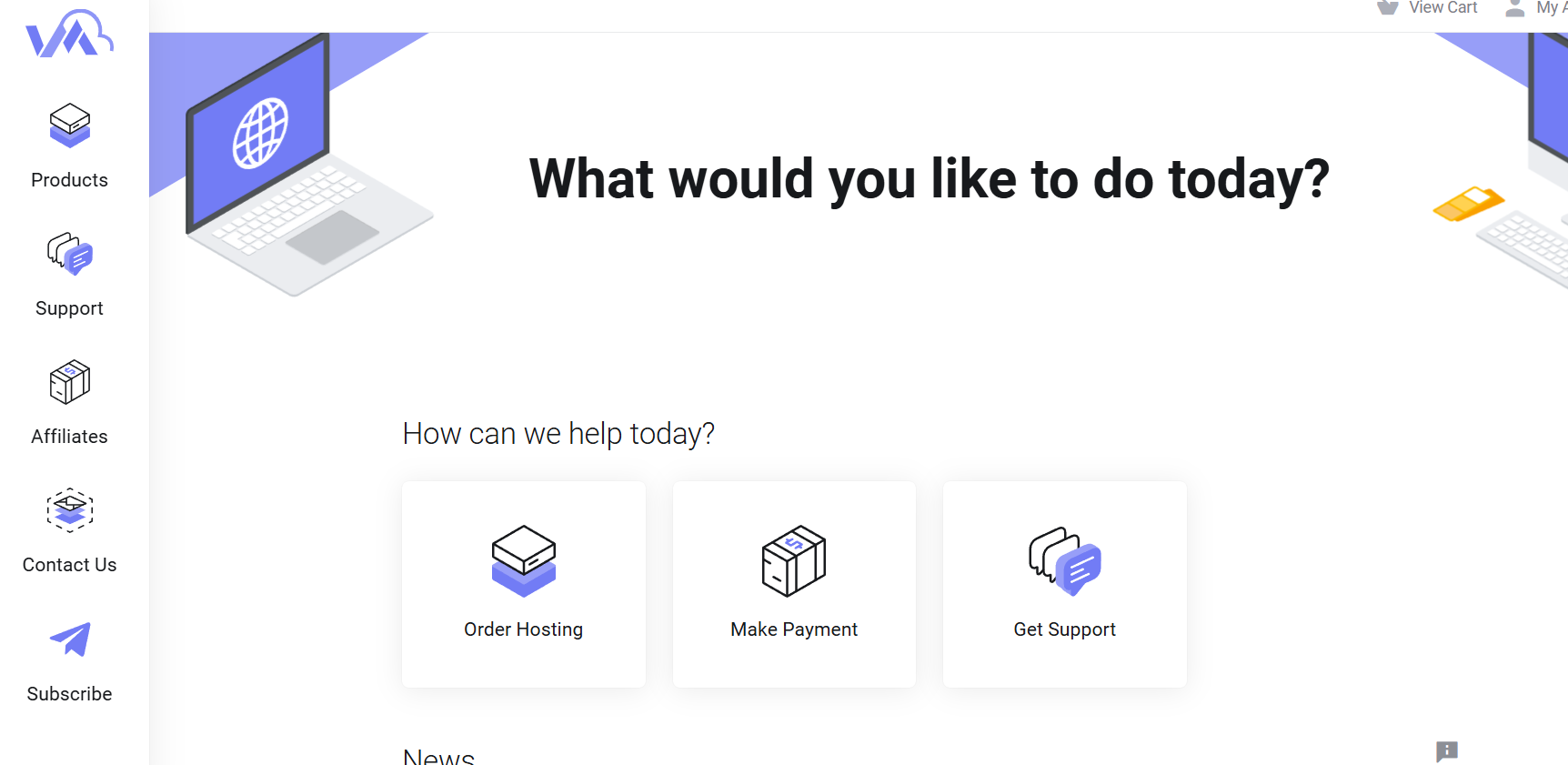The width and height of the screenshot is (1568, 765).
Task: Click the Subscribe paper plane icon
Action: tap(70, 639)
